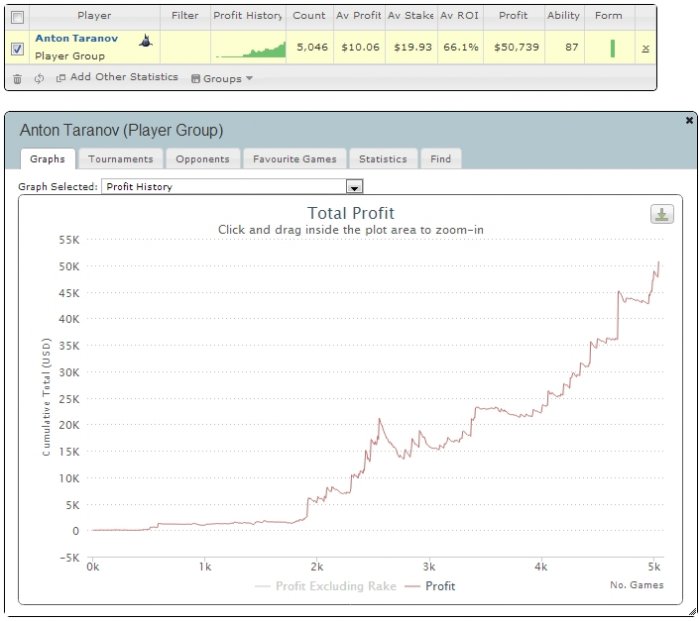Viewport: 700px width, 621px height.
Task: Switch to the Tournaments tab
Action: (121, 159)
